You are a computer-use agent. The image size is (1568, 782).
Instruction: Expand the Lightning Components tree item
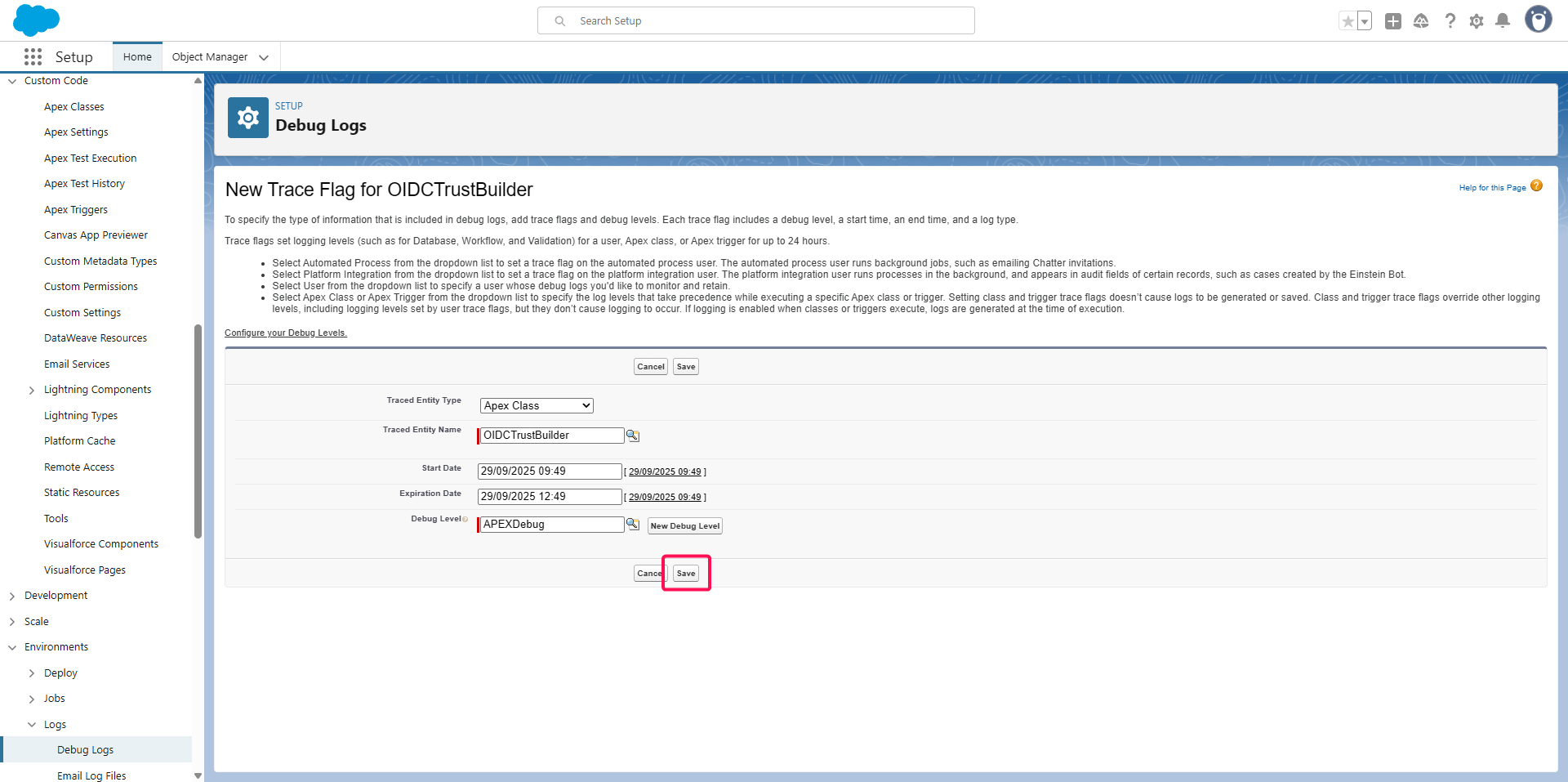32,391
